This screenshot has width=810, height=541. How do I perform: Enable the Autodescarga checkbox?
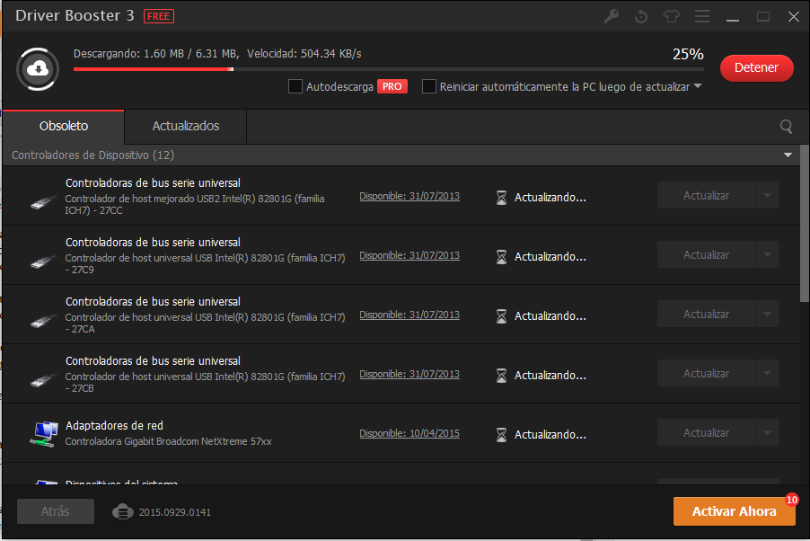click(x=295, y=86)
